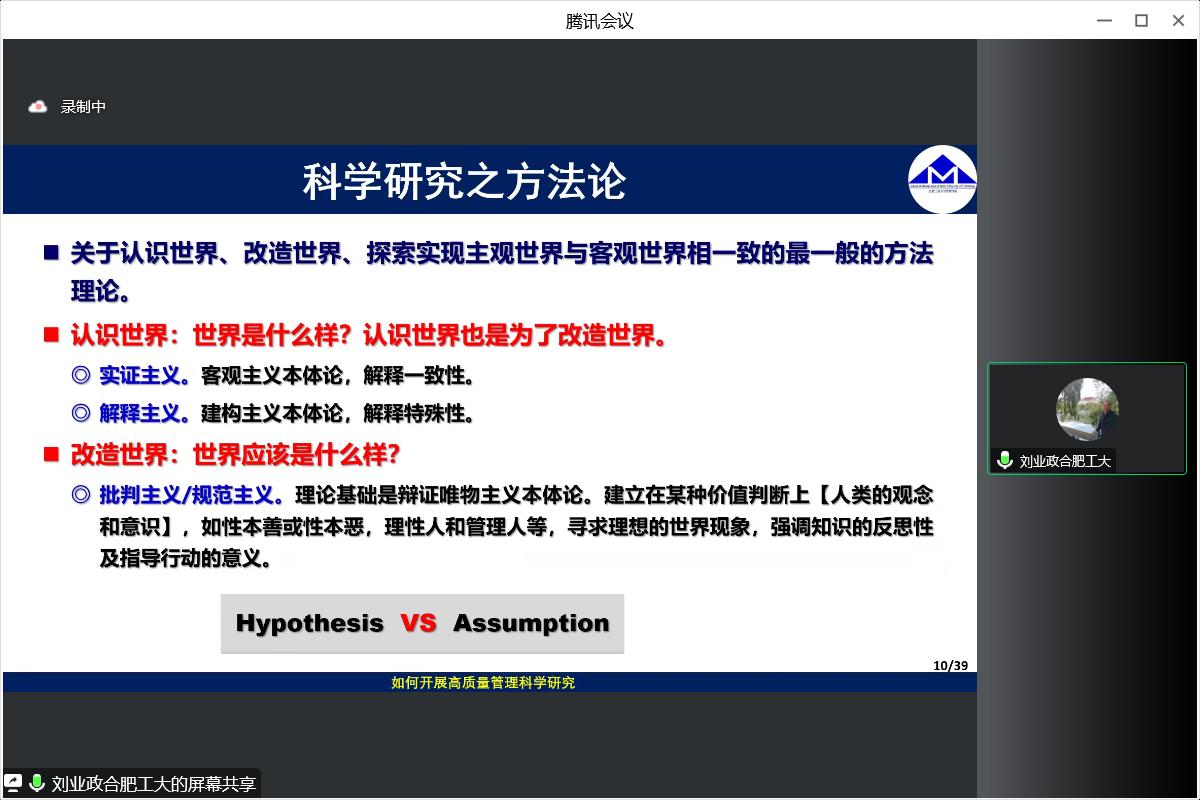Click the 腾讯会议 window title
Screen dimensions: 1200x800
599,21
